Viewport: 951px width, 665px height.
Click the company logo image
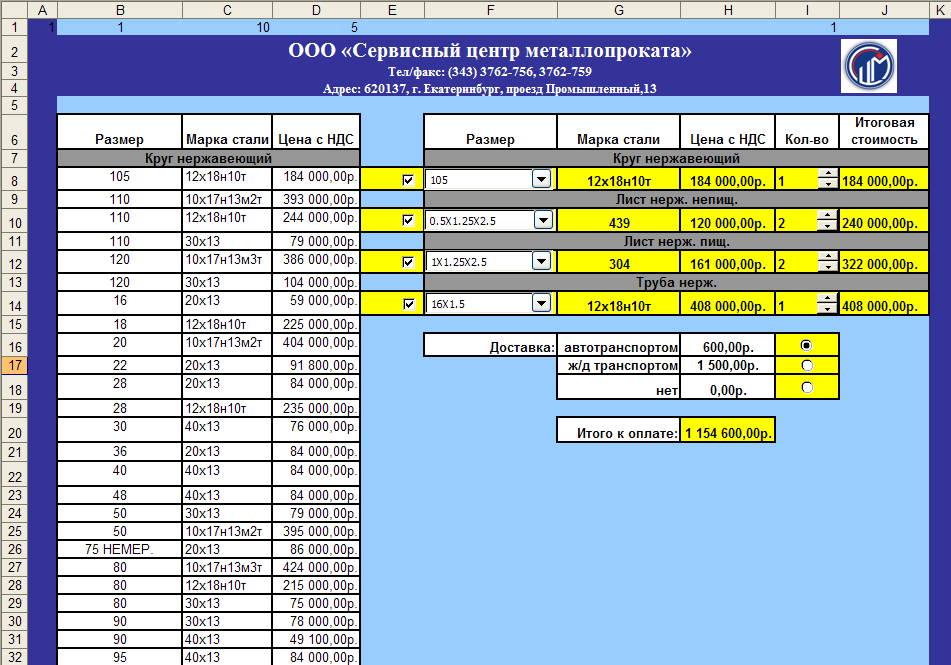coord(869,66)
